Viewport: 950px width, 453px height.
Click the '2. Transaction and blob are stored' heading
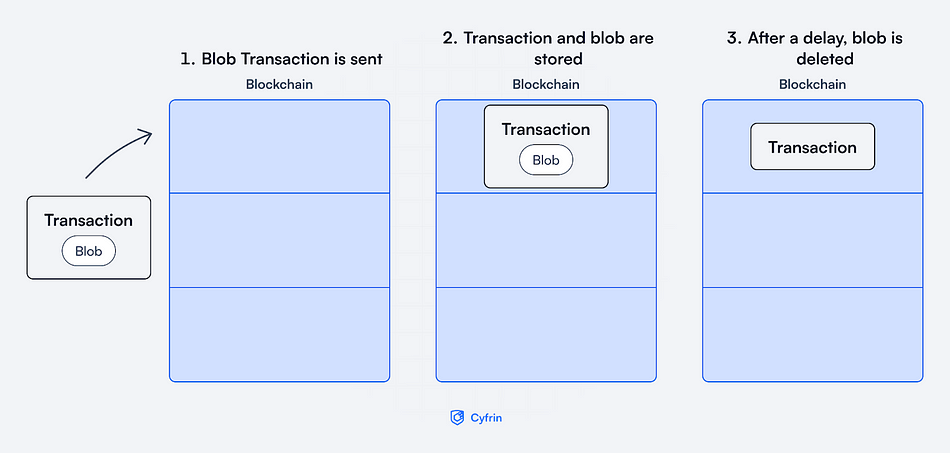coord(548,48)
